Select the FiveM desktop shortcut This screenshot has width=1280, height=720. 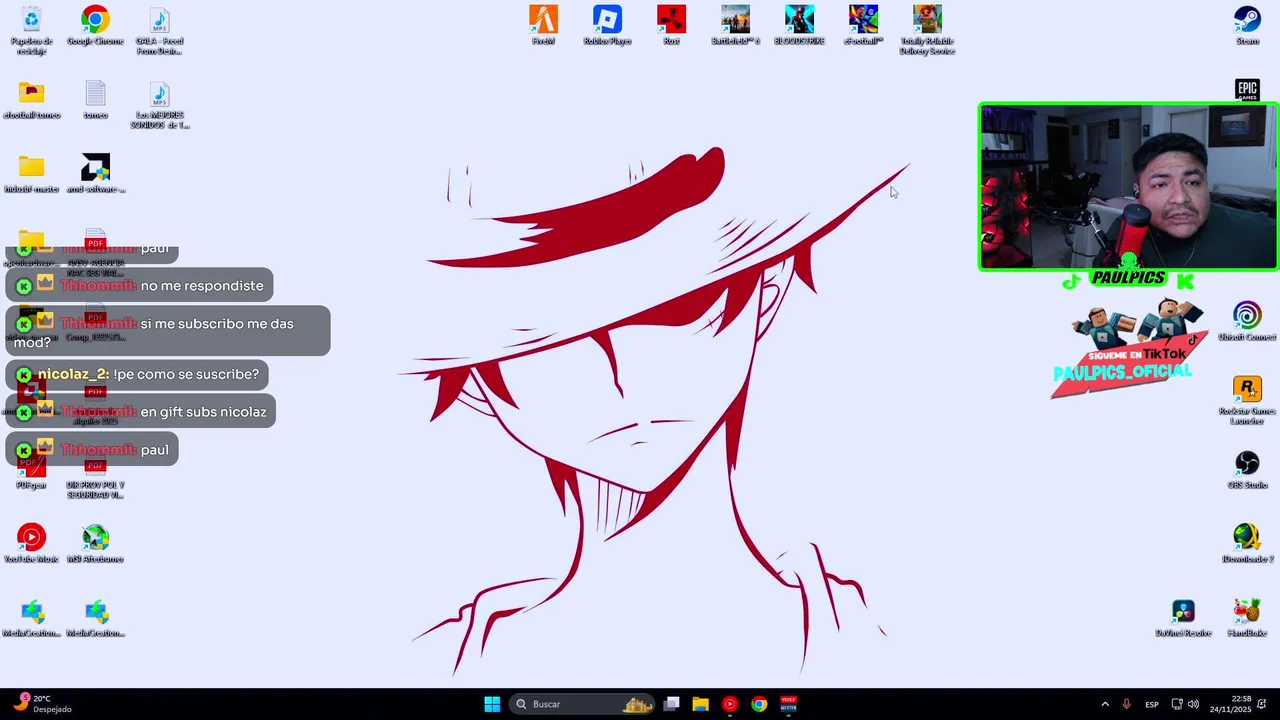(x=543, y=26)
